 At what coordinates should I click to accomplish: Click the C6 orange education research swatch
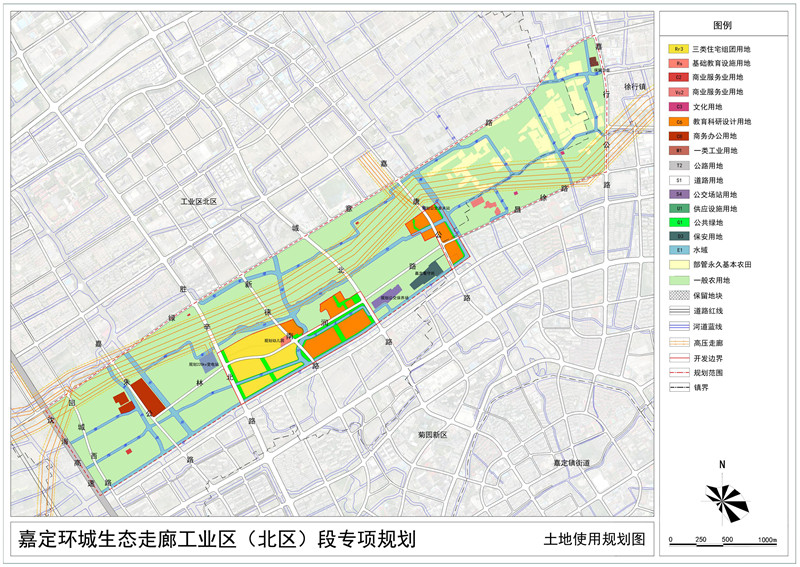pyautogui.click(x=677, y=120)
